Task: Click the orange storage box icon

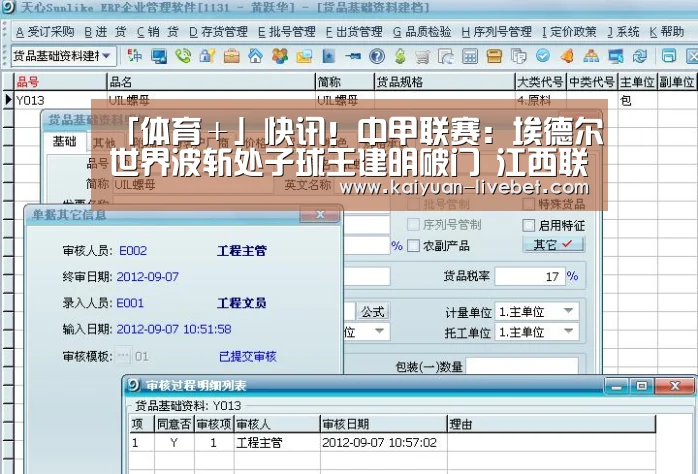Action: pyautogui.click(x=494, y=56)
